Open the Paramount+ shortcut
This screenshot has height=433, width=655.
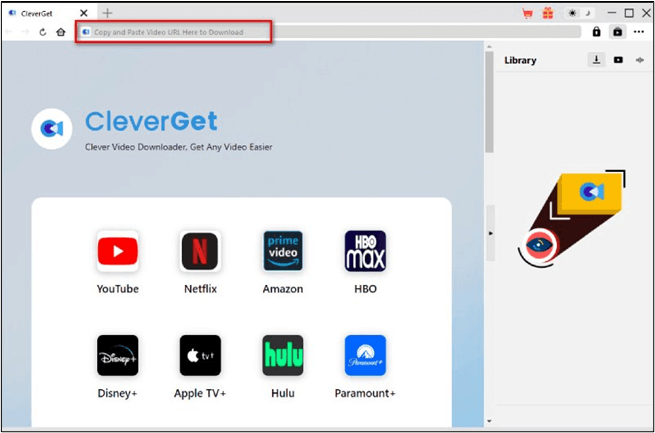click(365, 355)
